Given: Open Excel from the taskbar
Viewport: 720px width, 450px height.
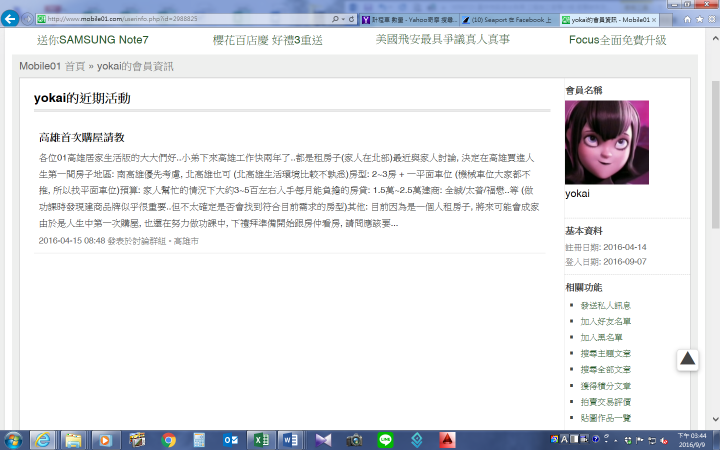Looking at the screenshot, I should click(x=261, y=440).
